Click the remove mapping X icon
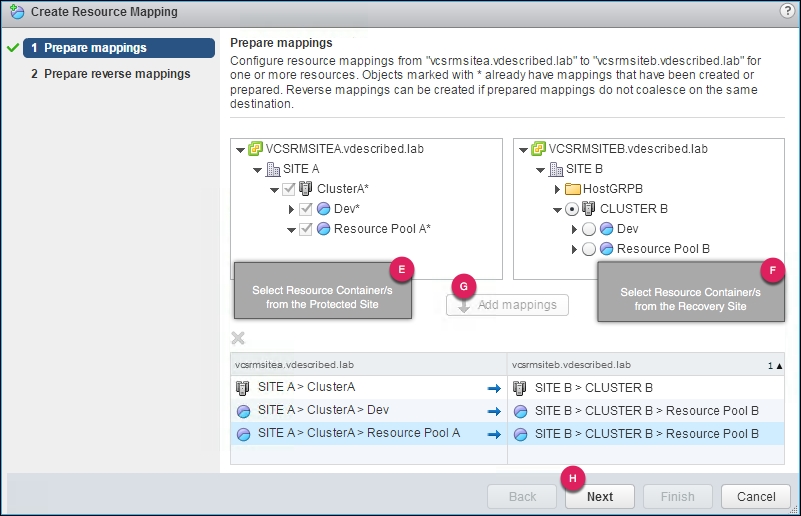Viewport: 801px width, 516px height. [x=238, y=338]
